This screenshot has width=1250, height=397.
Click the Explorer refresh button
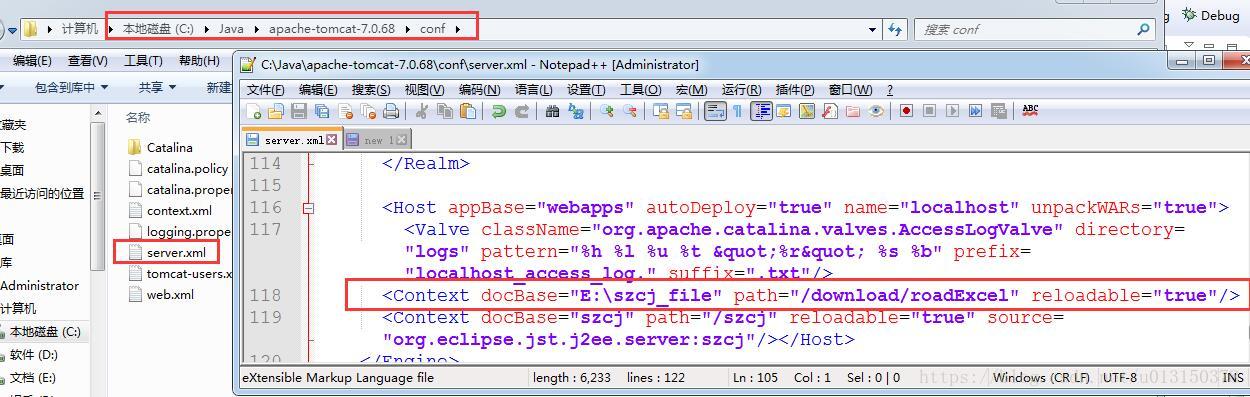pyautogui.click(x=895, y=29)
